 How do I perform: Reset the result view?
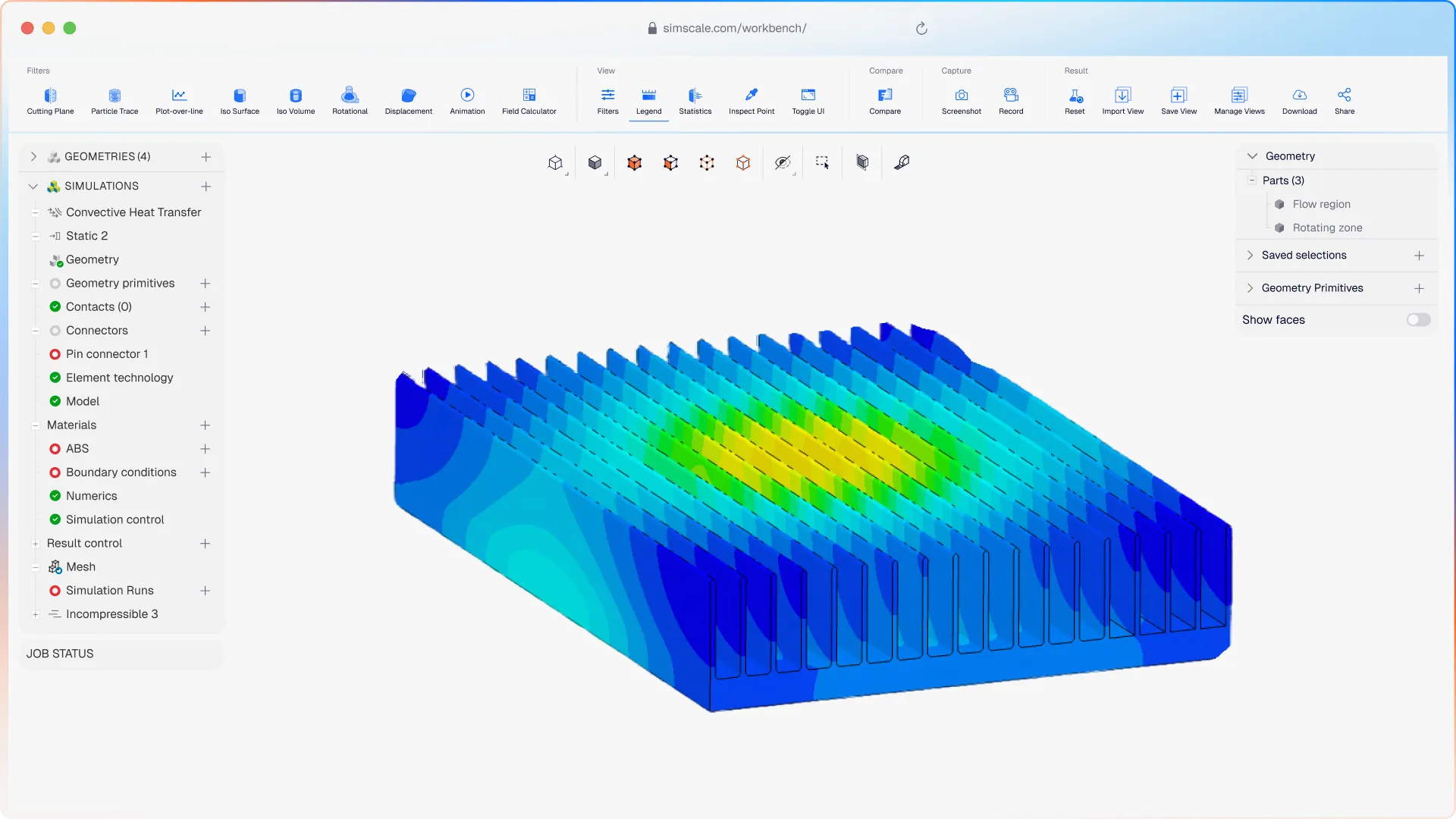click(1075, 101)
